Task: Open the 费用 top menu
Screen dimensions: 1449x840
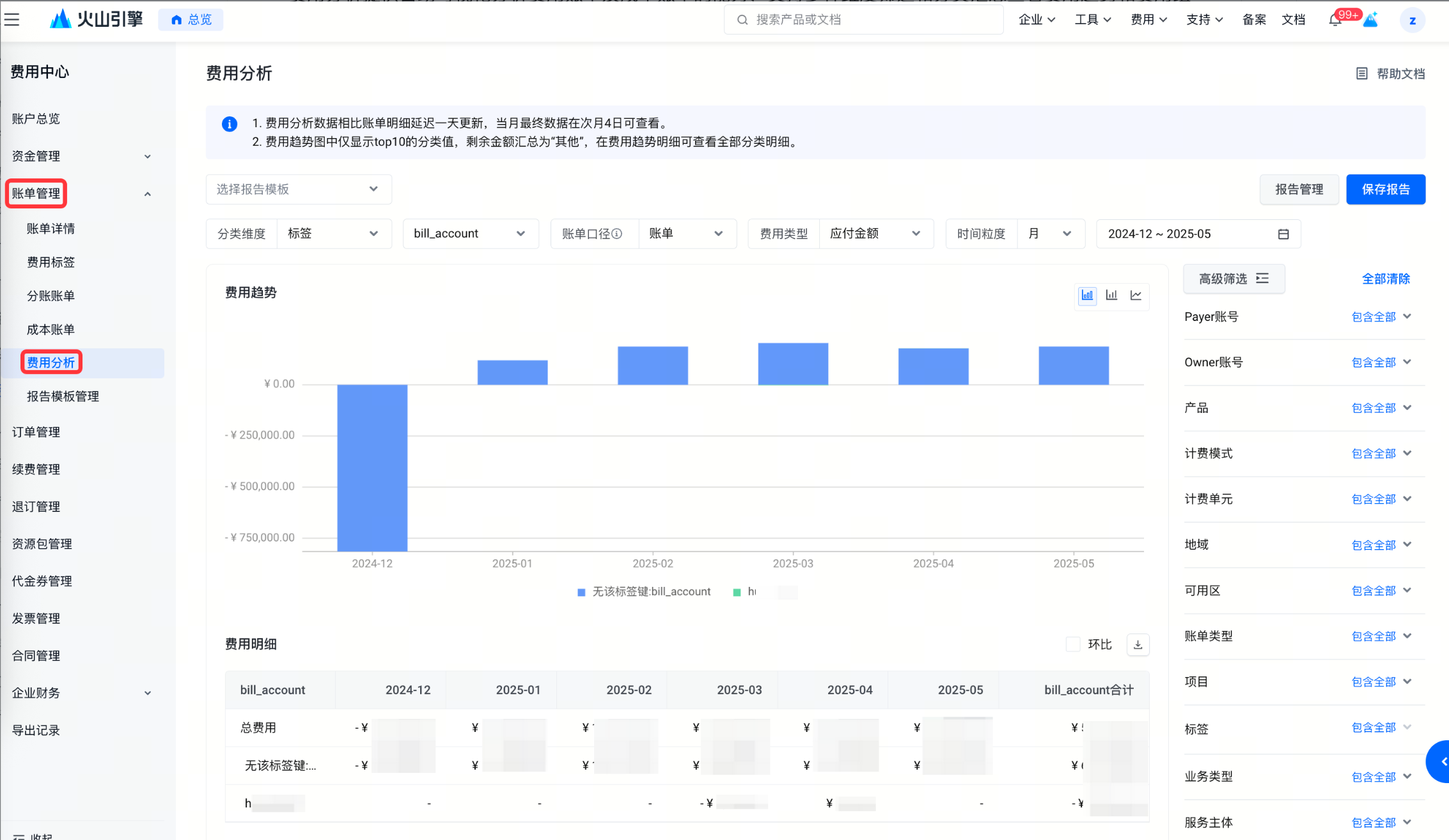Action: (1148, 20)
